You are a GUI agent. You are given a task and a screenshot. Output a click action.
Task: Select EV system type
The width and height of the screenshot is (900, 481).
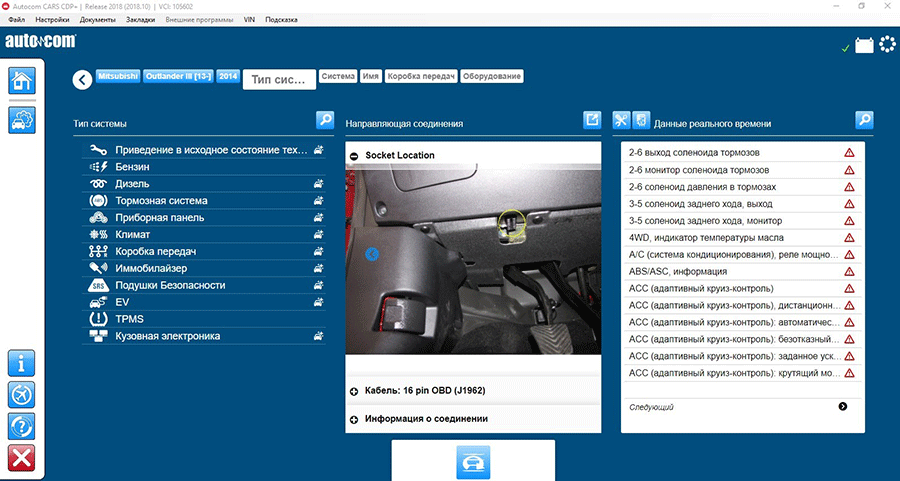pos(204,302)
